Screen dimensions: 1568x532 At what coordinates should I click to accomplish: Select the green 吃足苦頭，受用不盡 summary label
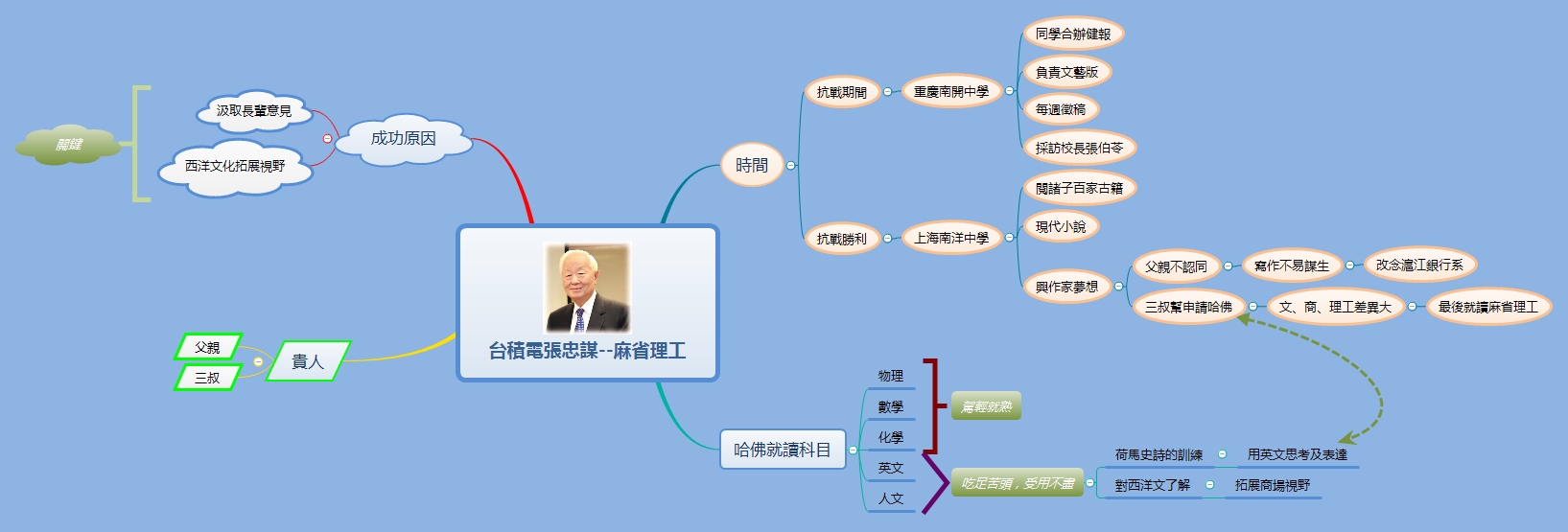[x=1017, y=483]
